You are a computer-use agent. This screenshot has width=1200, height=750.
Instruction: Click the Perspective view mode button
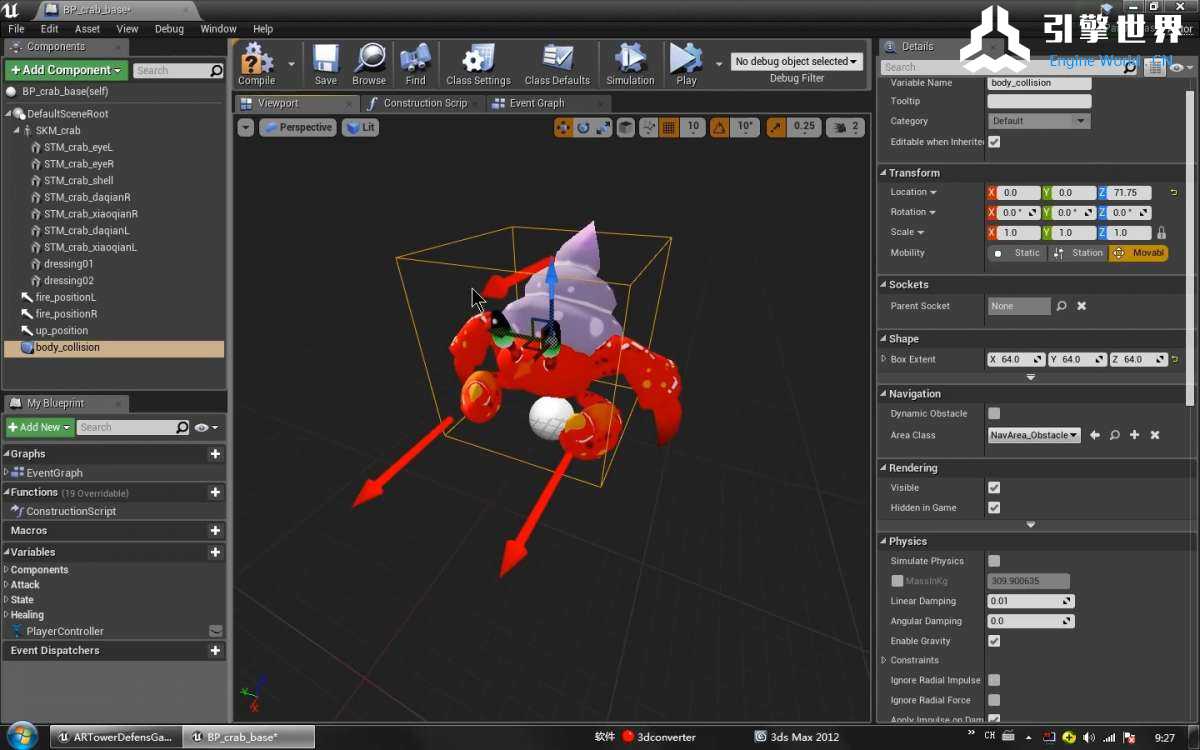[x=297, y=127]
